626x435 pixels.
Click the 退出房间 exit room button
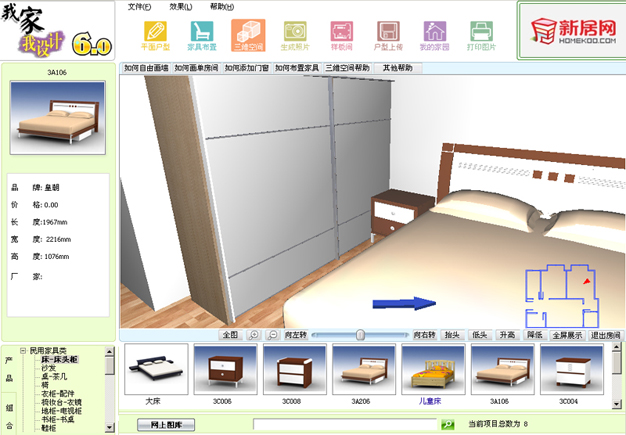click(605, 335)
